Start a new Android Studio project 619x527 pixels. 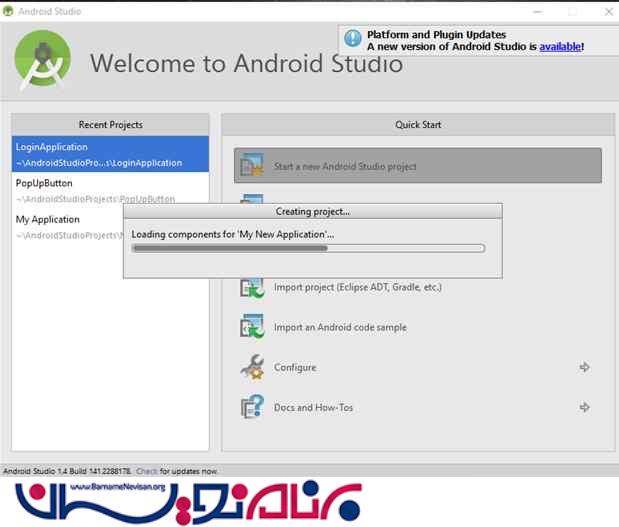click(418, 165)
